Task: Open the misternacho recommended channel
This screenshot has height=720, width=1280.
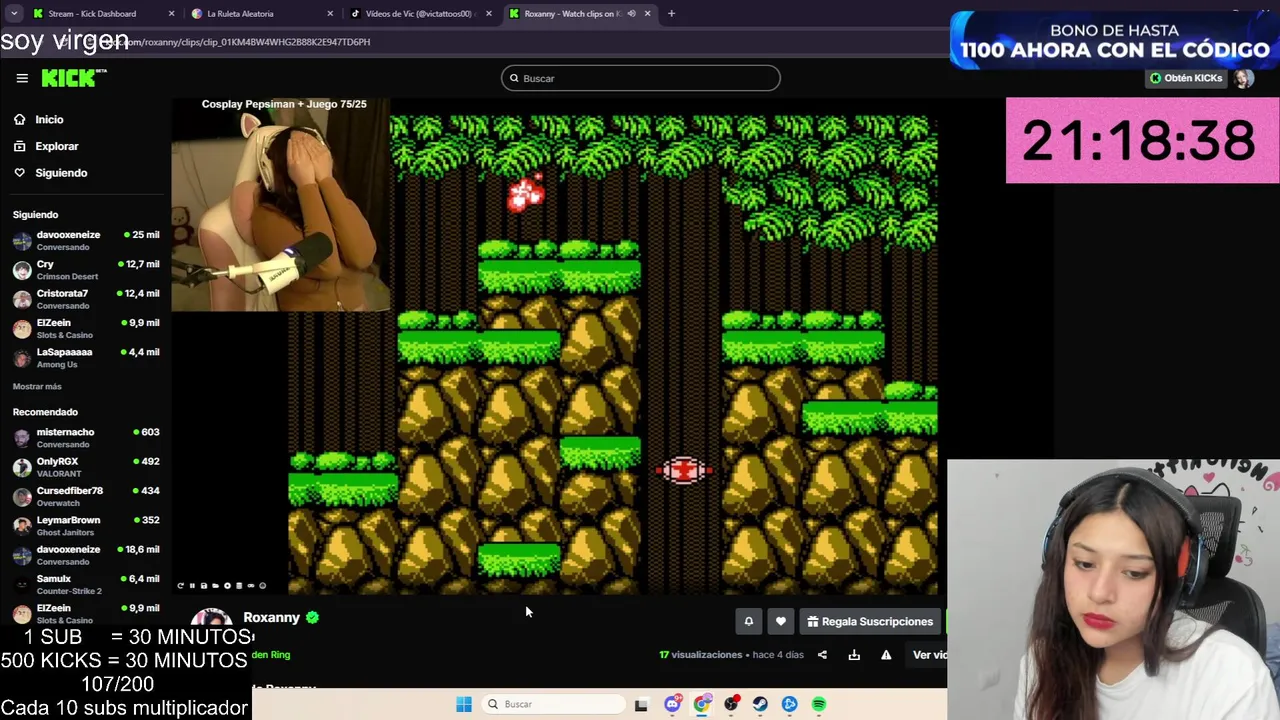Action: tap(85, 438)
